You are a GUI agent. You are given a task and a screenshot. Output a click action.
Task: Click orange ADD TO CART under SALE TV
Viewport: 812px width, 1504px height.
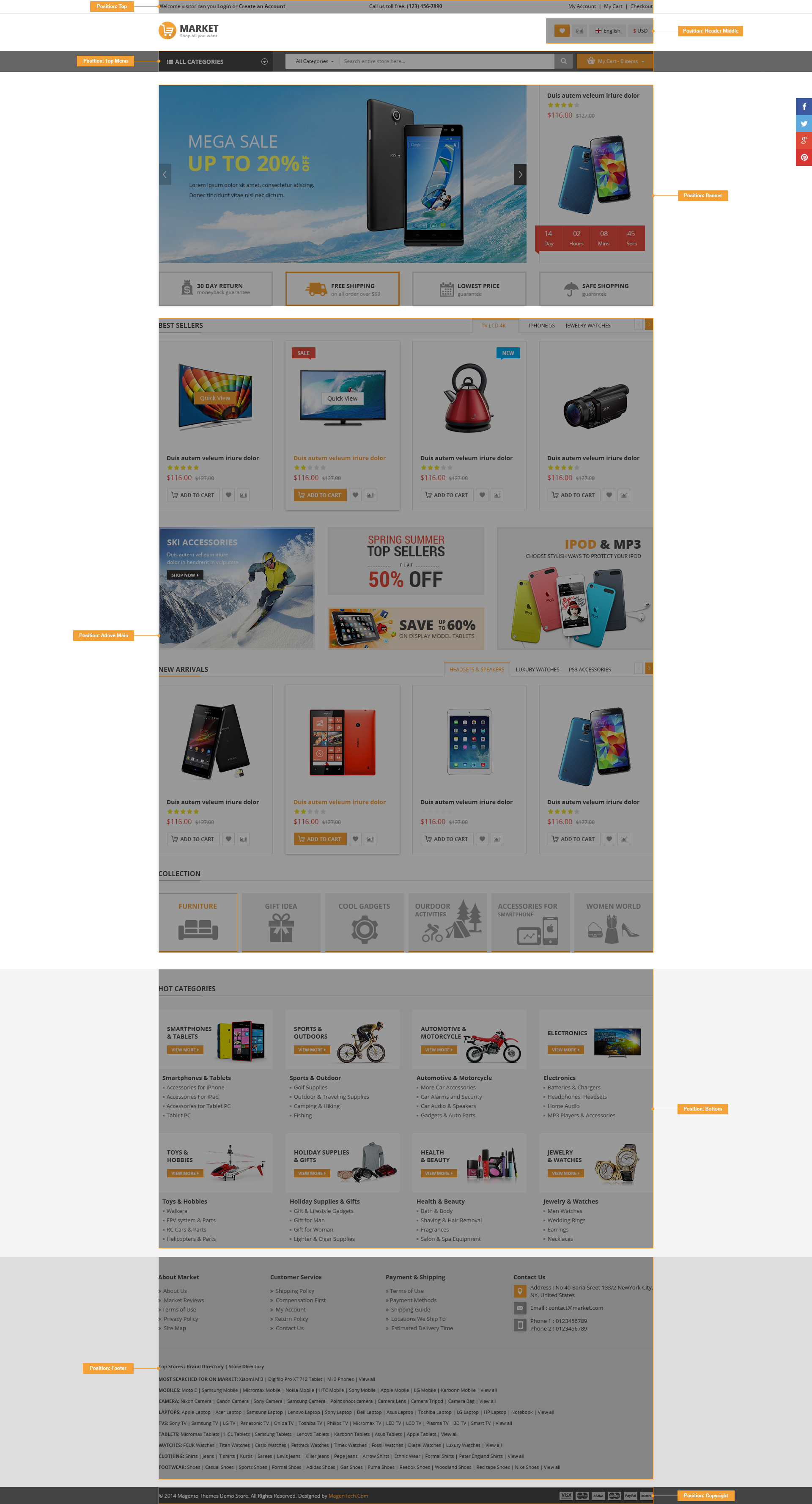[x=320, y=495]
